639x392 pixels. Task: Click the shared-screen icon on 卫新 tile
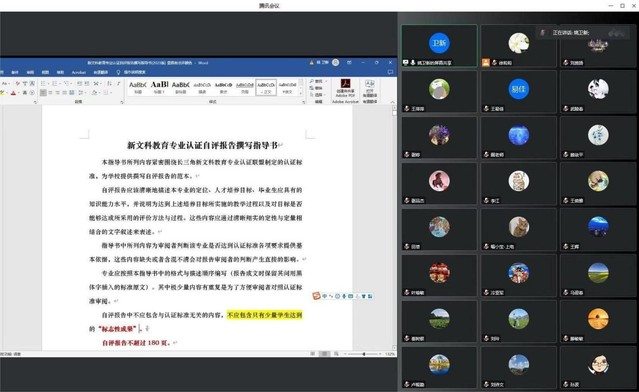[406, 62]
